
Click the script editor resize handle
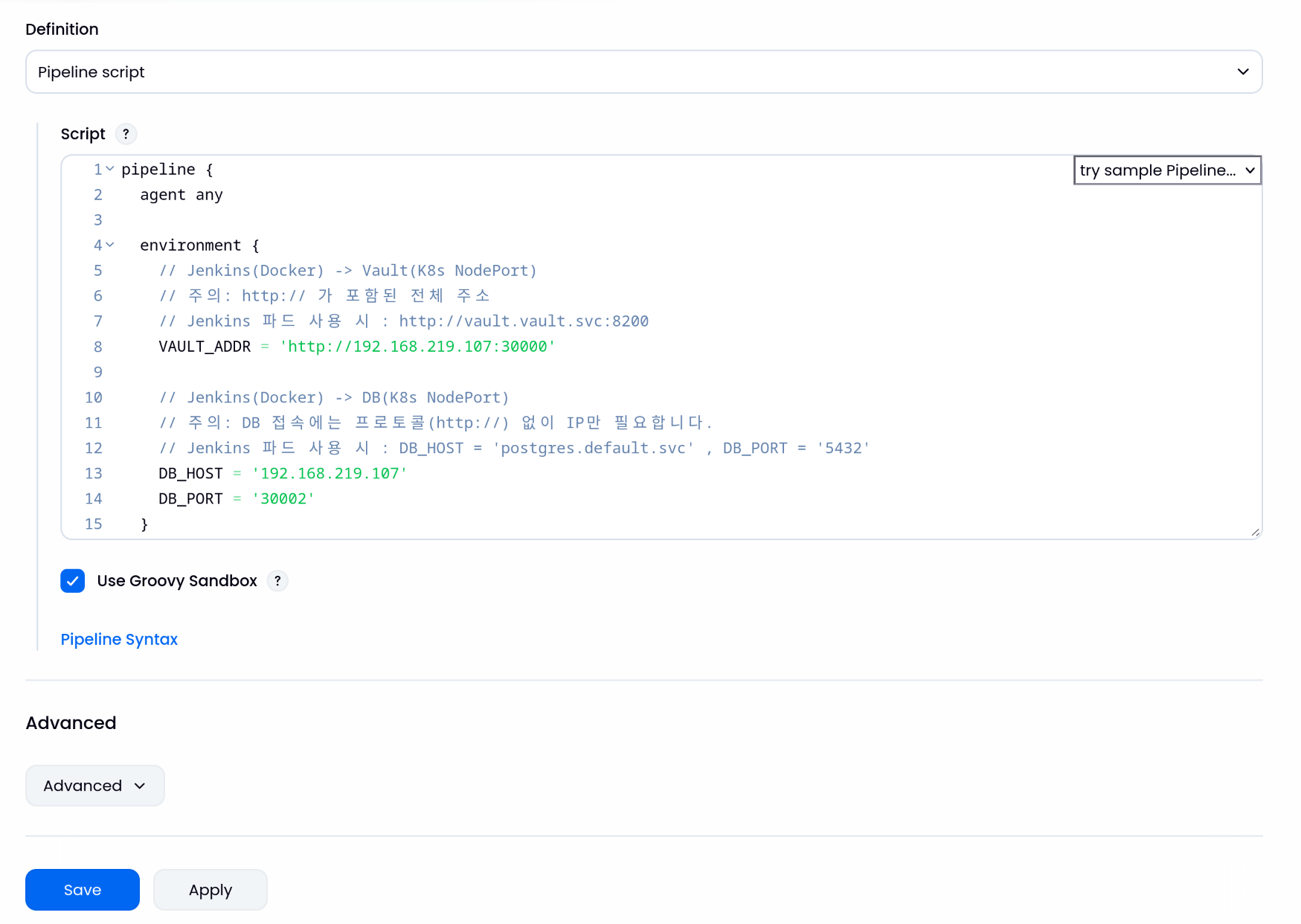[x=1255, y=532]
